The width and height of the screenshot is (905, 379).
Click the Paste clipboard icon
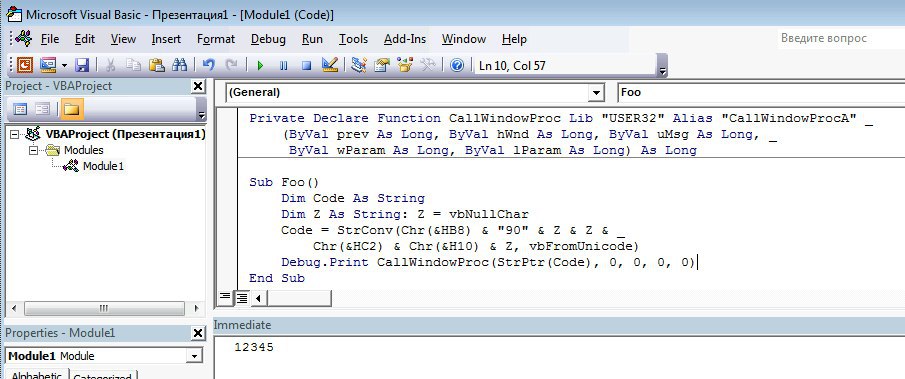156,65
